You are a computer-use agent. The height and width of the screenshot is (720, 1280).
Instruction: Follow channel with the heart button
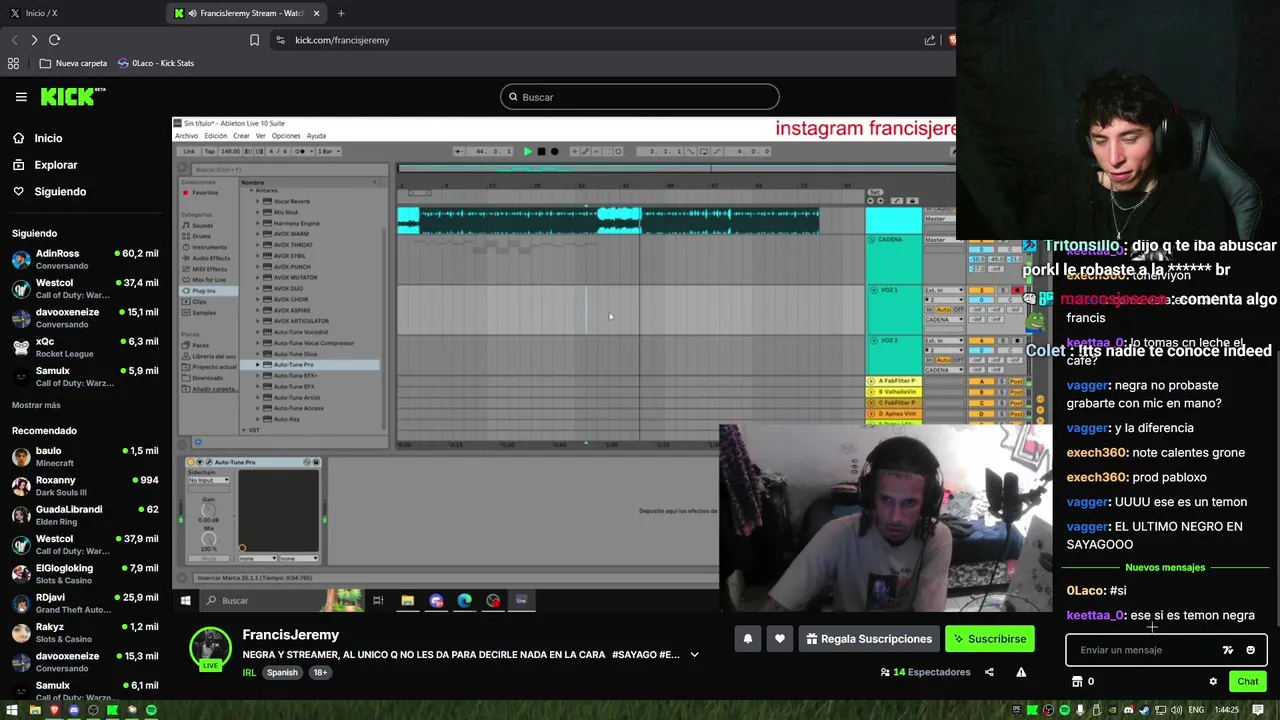(780, 639)
